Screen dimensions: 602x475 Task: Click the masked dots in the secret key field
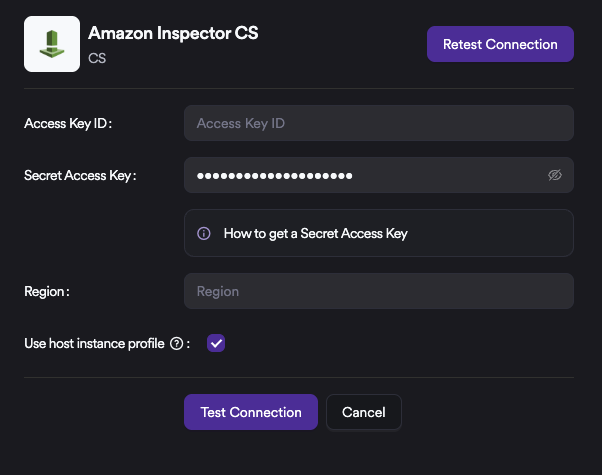[x=274, y=175]
